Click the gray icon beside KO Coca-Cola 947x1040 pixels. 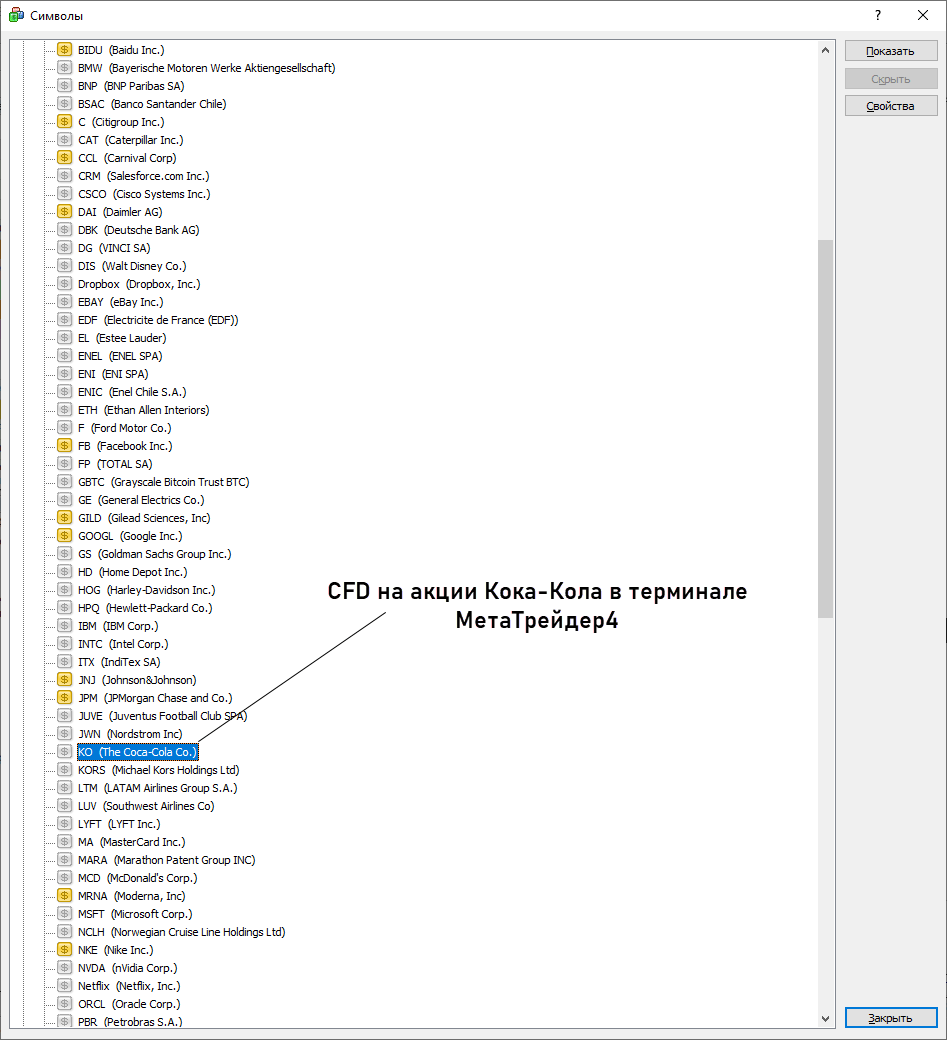64,752
